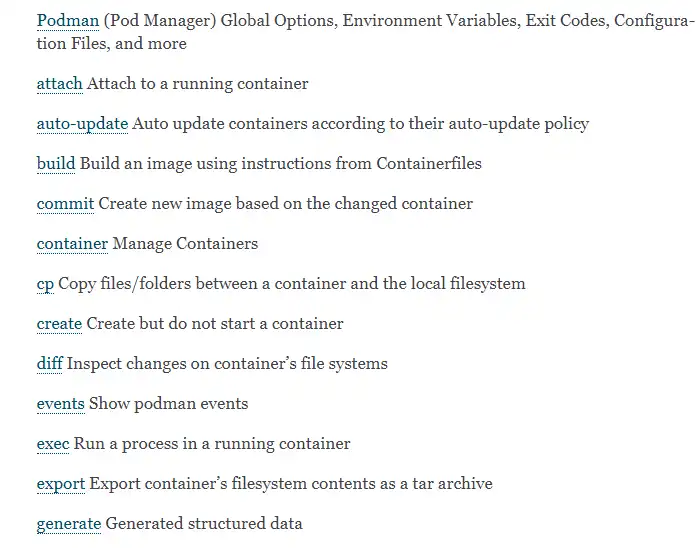
Task: Click the 'Generated structured data' description text
Action: click(204, 524)
